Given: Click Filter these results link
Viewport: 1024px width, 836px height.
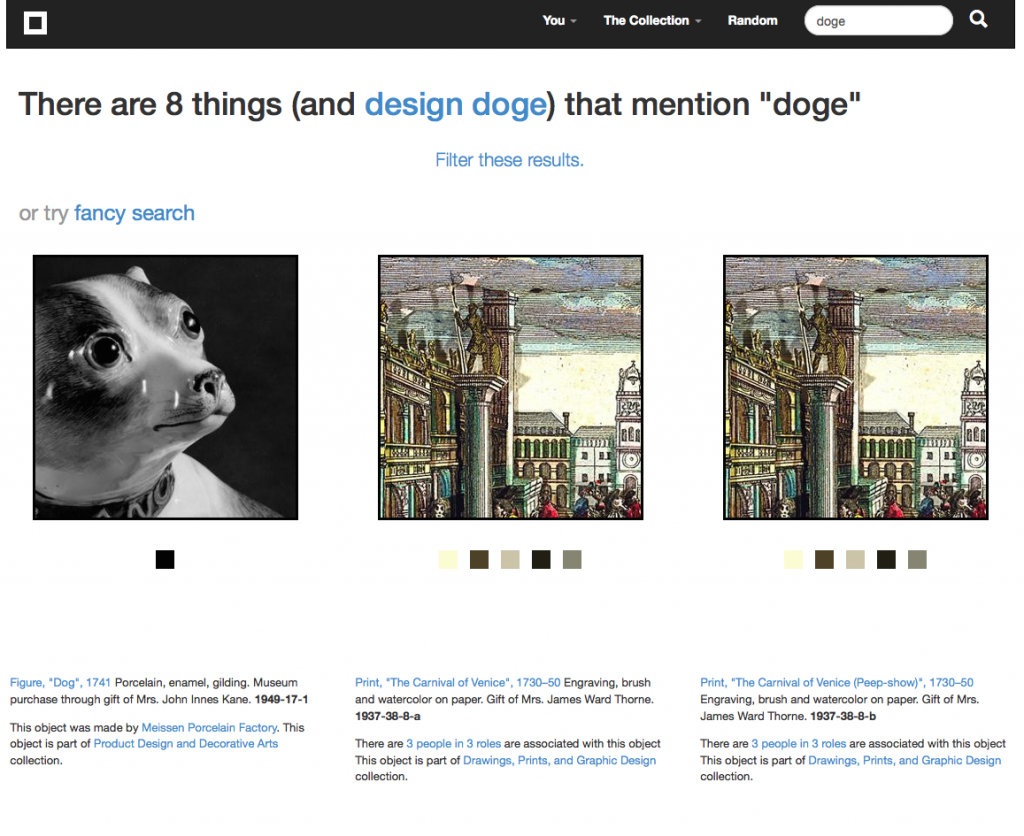Looking at the screenshot, I should click(509, 160).
